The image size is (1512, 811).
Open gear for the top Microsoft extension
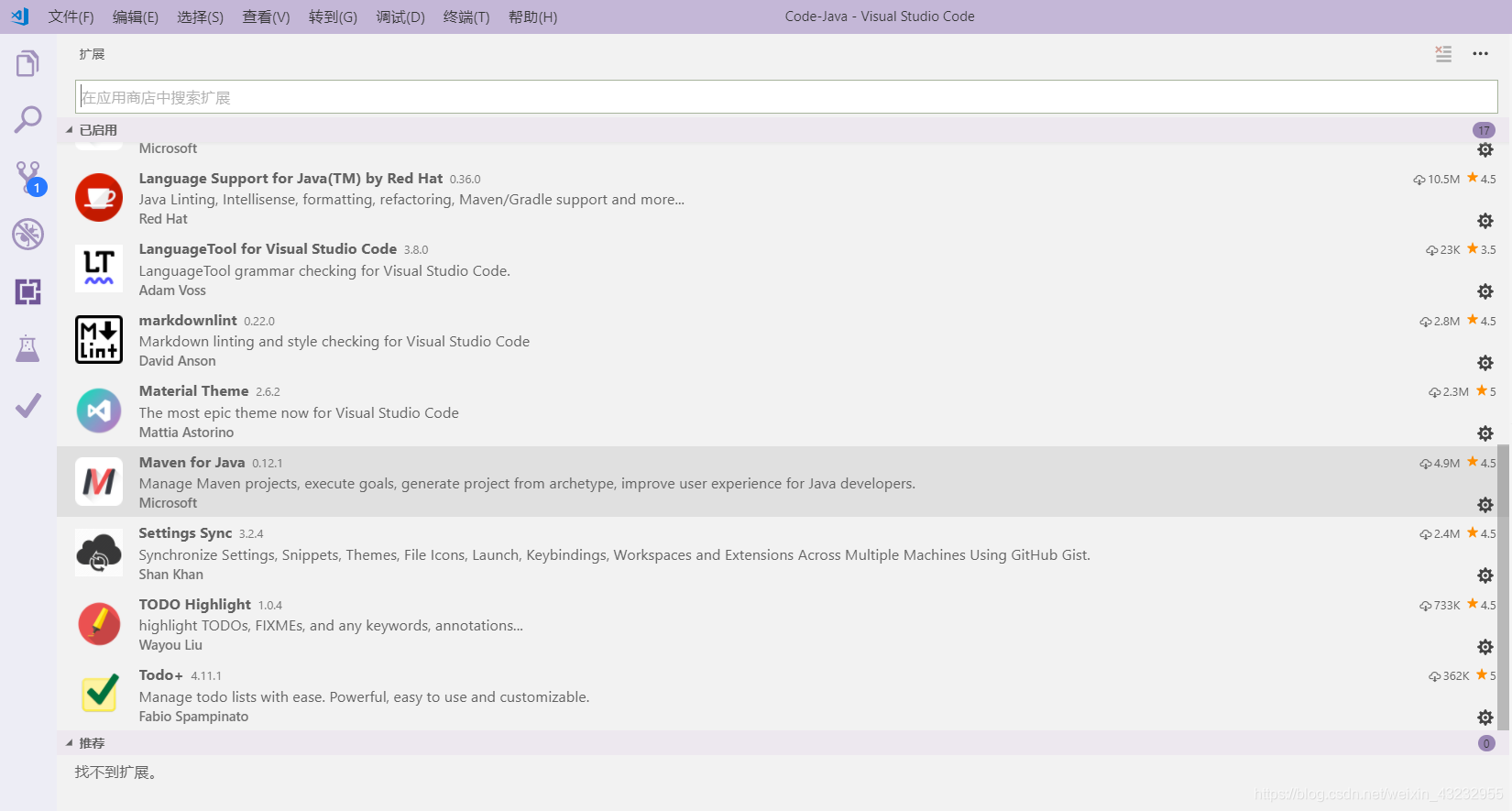1485,149
